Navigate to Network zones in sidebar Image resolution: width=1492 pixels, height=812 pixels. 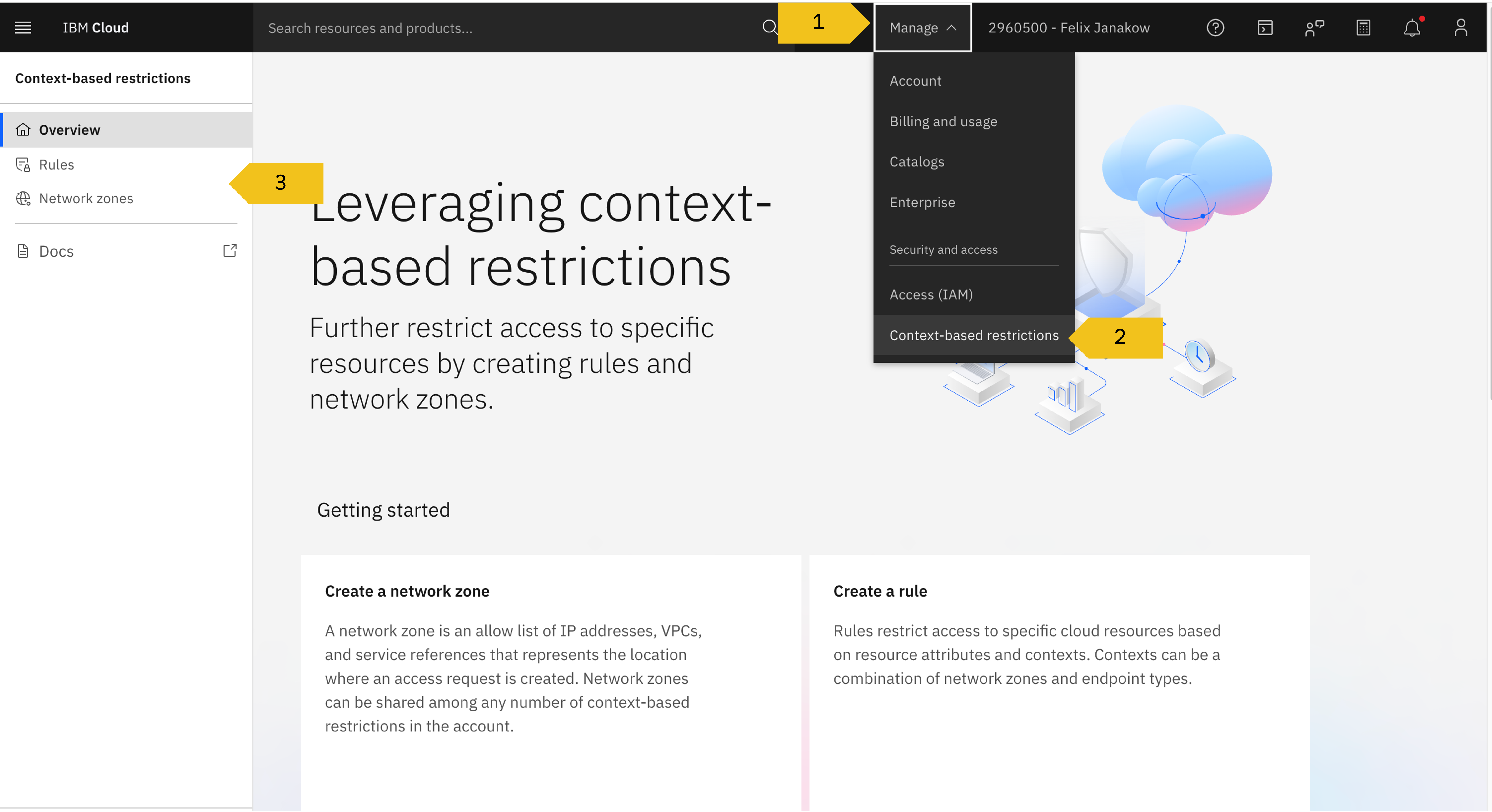click(x=86, y=199)
